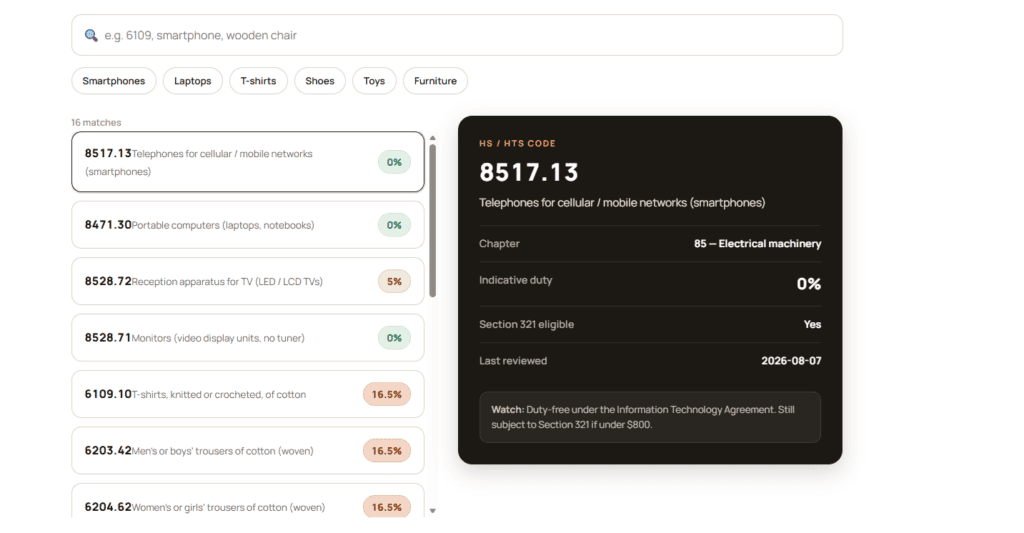This screenshot has height=533, width=1024.
Task: Click the Indicative duty 0% value
Action: pyautogui.click(x=808, y=283)
